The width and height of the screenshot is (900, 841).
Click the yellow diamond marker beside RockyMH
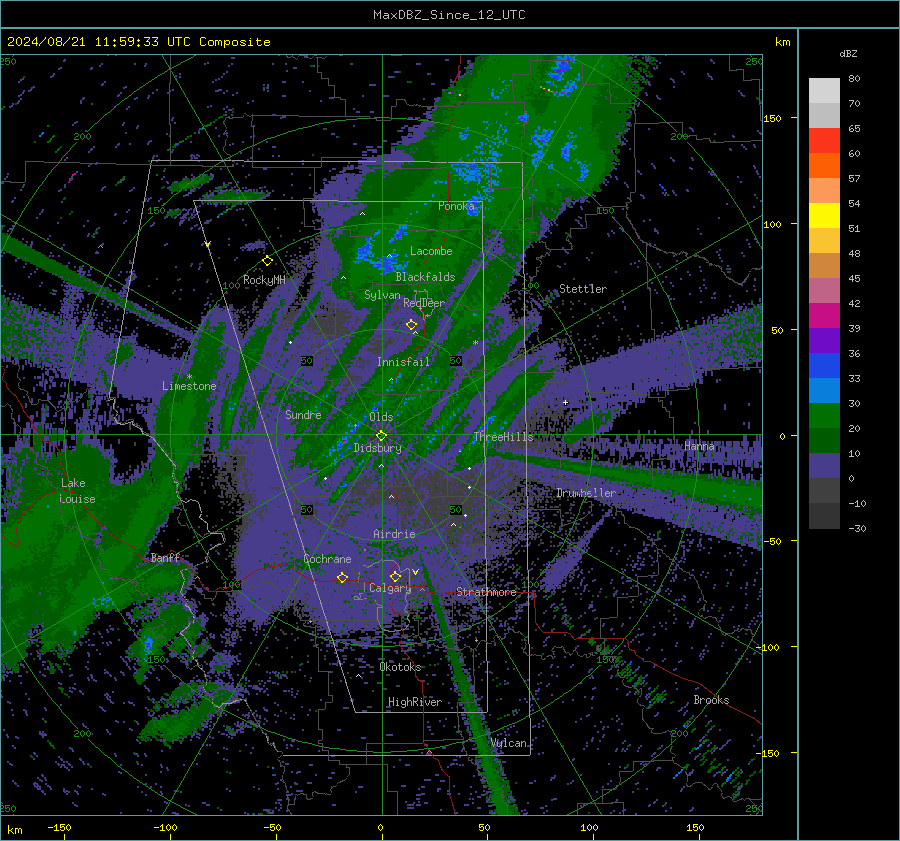(267, 261)
